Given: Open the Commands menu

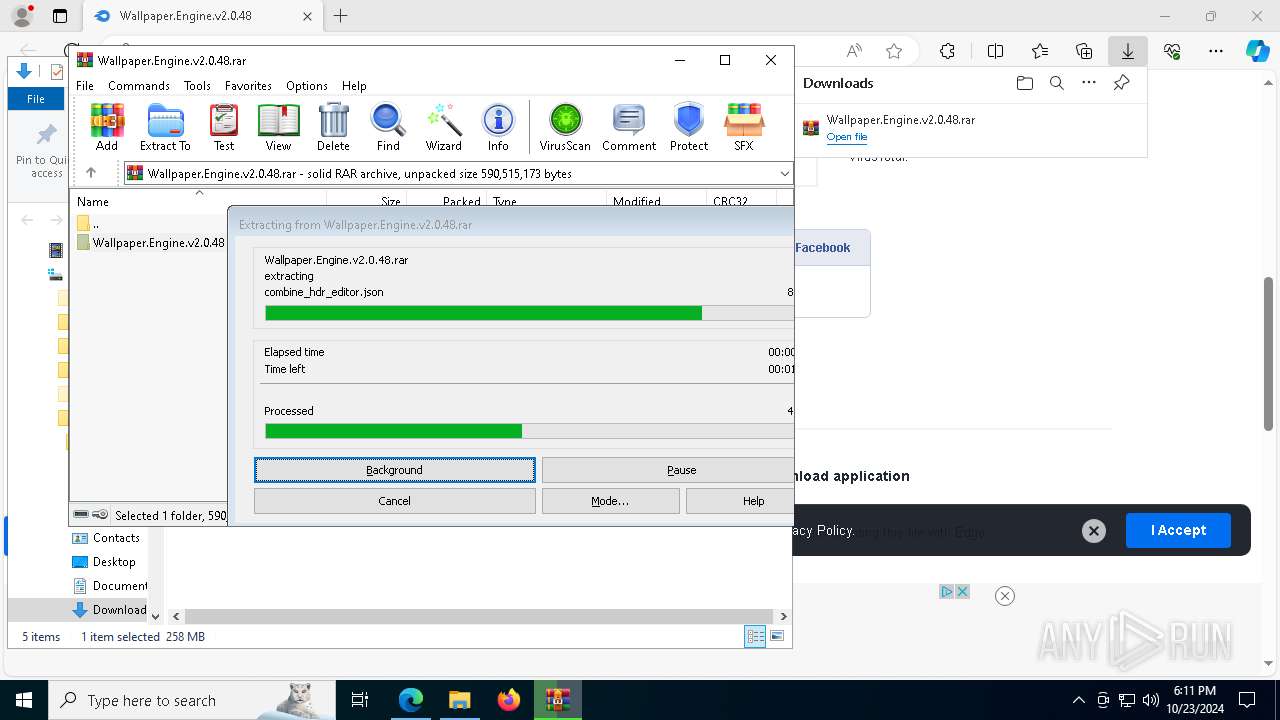Looking at the screenshot, I should tap(139, 86).
